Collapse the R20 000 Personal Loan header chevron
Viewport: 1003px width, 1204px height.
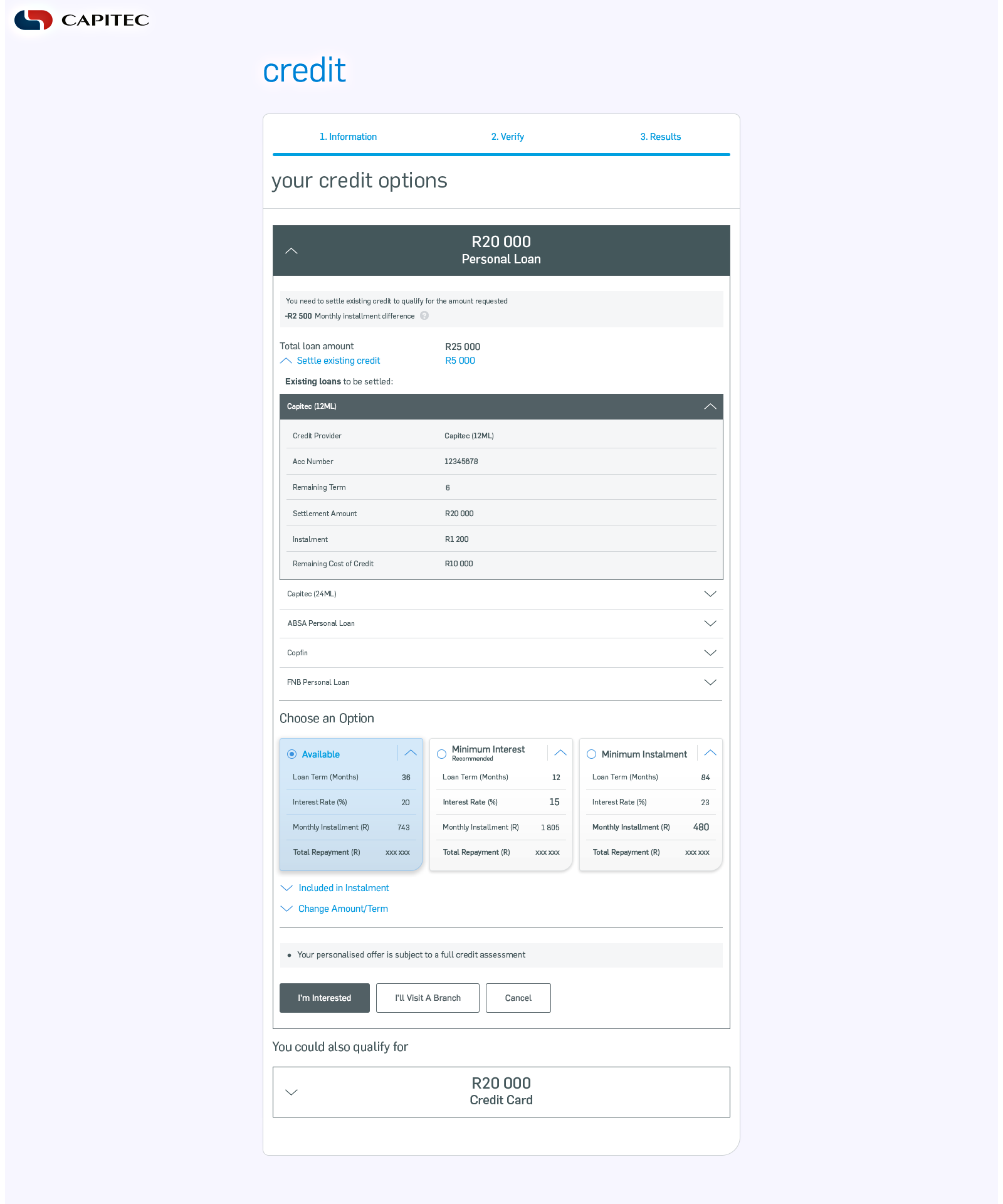(291, 251)
